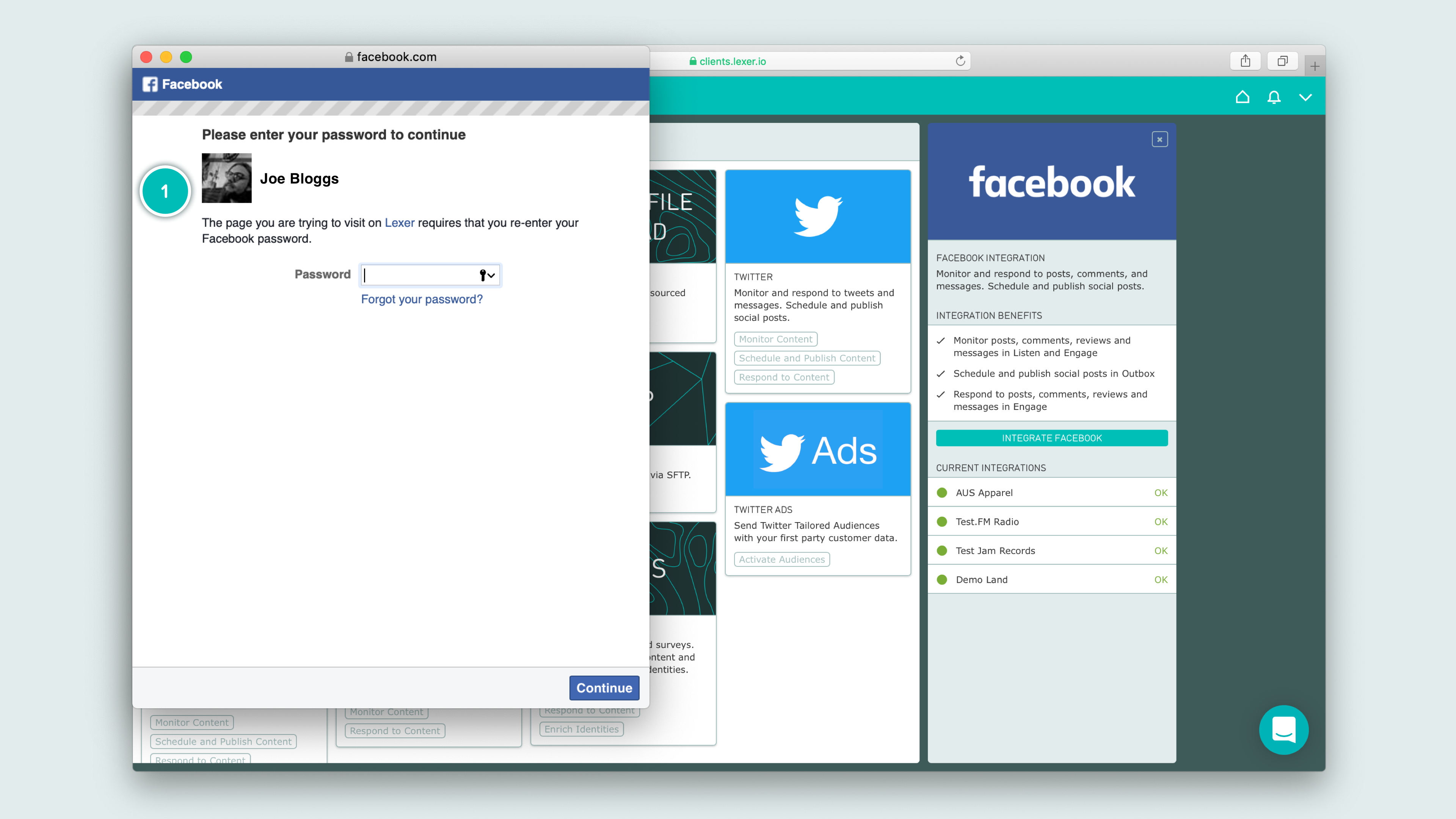Viewport: 1456px width, 819px height.
Task: Select the AUS Apparel integration row
Action: [1051, 492]
